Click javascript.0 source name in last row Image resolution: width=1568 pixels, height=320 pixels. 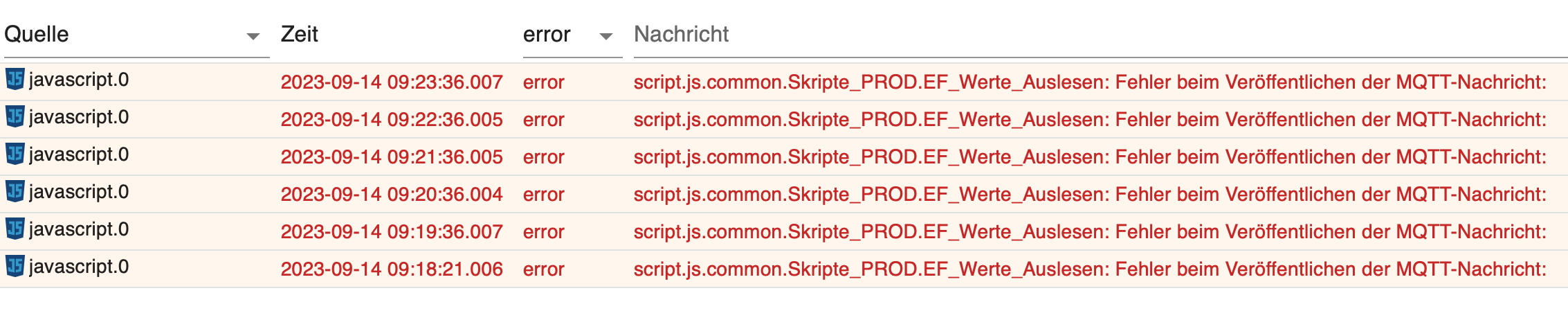79,267
